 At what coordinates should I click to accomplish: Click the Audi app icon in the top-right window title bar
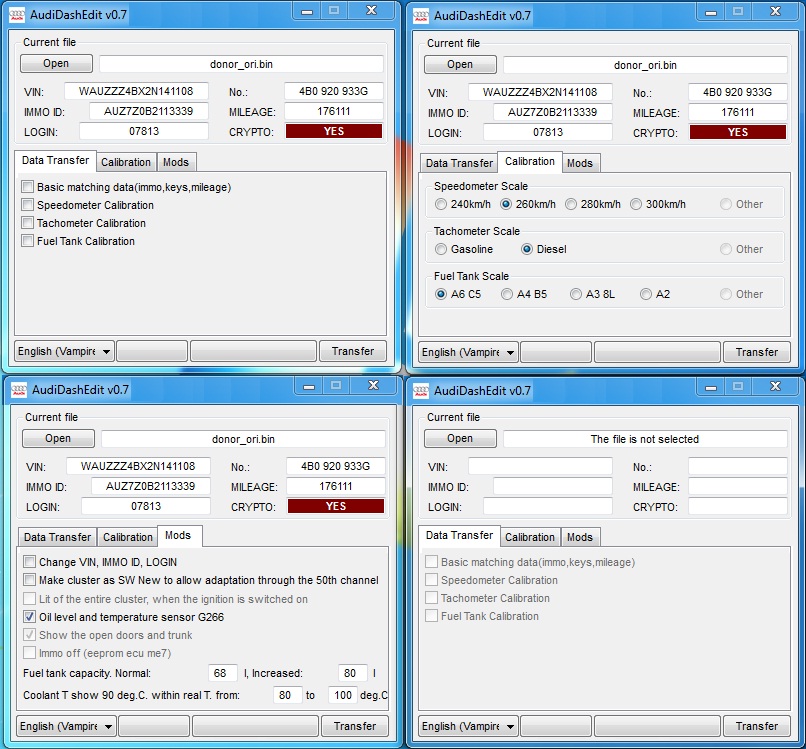pyautogui.click(x=421, y=16)
